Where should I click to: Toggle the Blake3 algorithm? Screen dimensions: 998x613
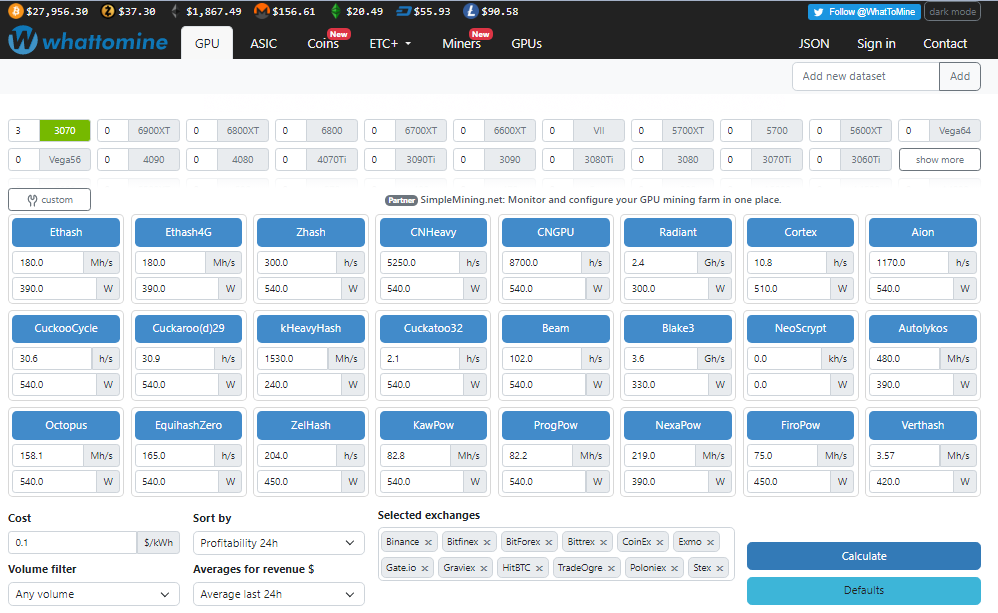678,328
